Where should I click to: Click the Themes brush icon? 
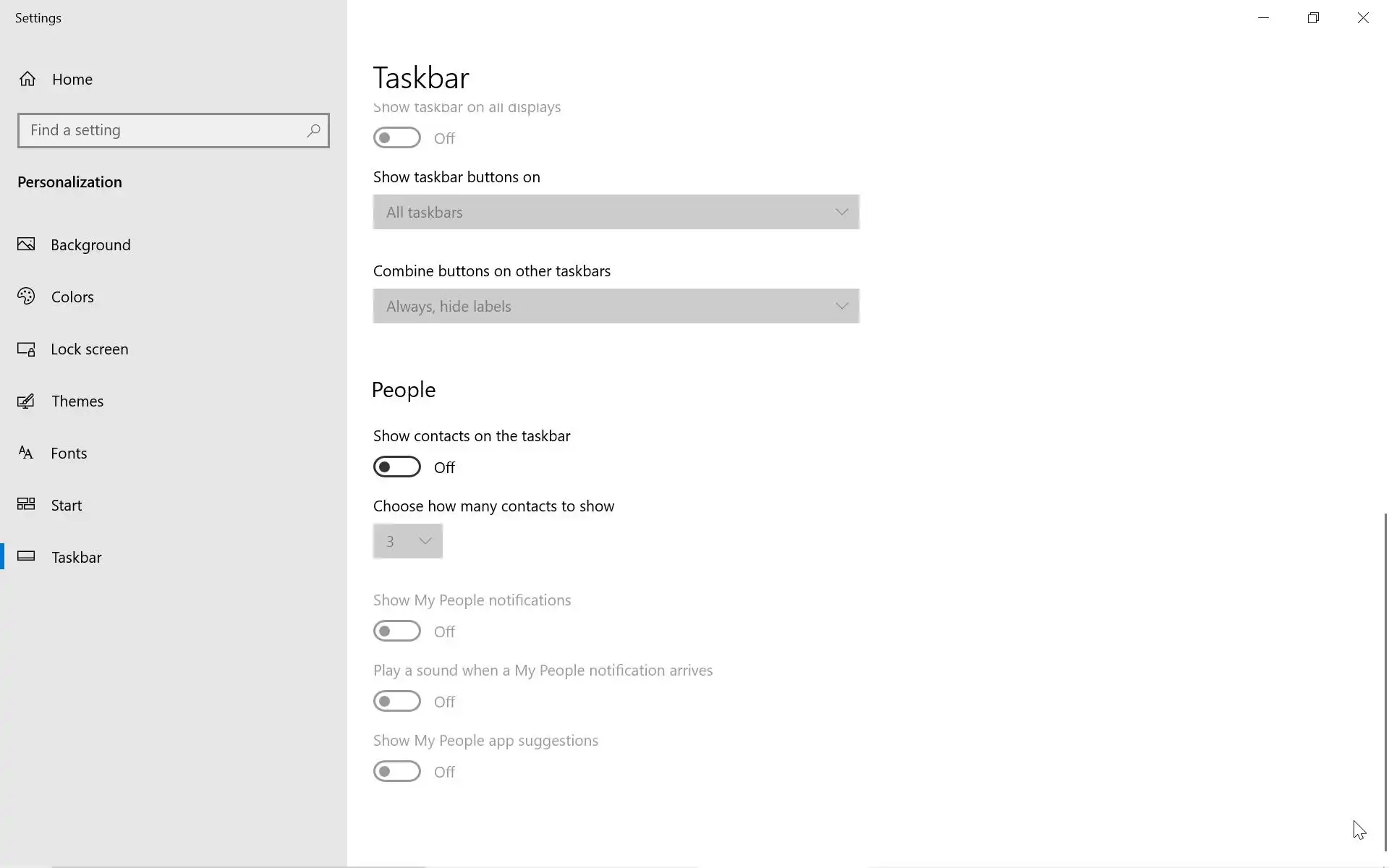26,401
